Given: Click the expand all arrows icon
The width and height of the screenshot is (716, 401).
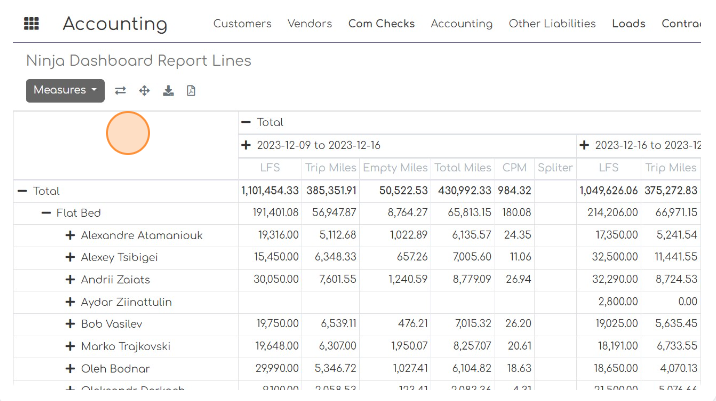Looking at the screenshot, I should tap(144, 91).
